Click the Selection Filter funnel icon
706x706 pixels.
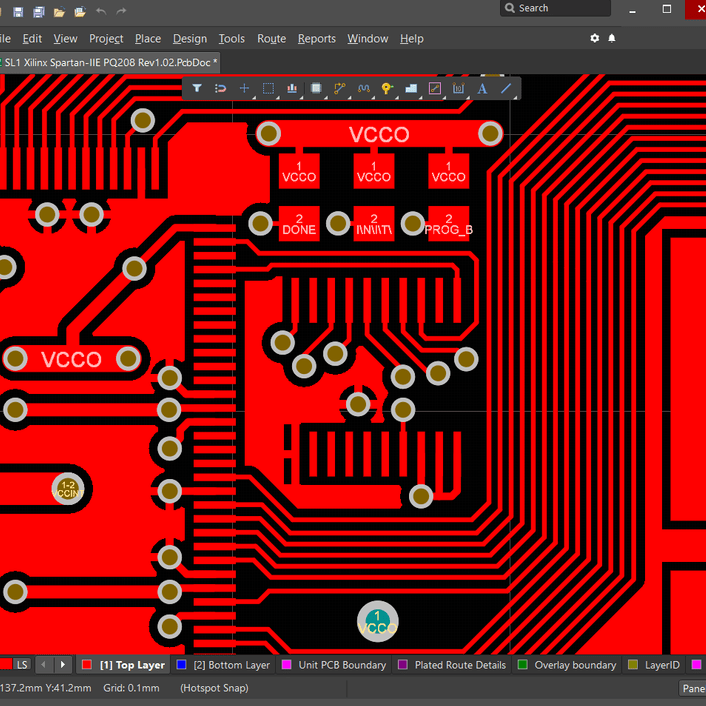[x=197, y=88]
